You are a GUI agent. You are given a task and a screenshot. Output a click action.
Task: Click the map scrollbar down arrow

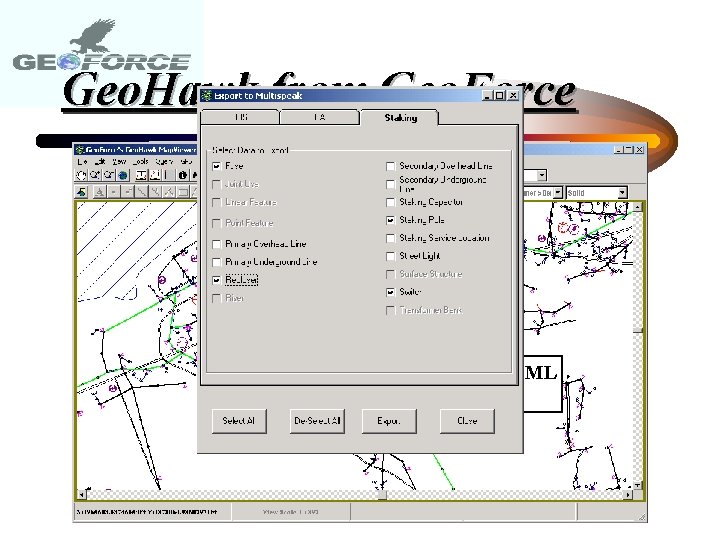tap(638, 485)
